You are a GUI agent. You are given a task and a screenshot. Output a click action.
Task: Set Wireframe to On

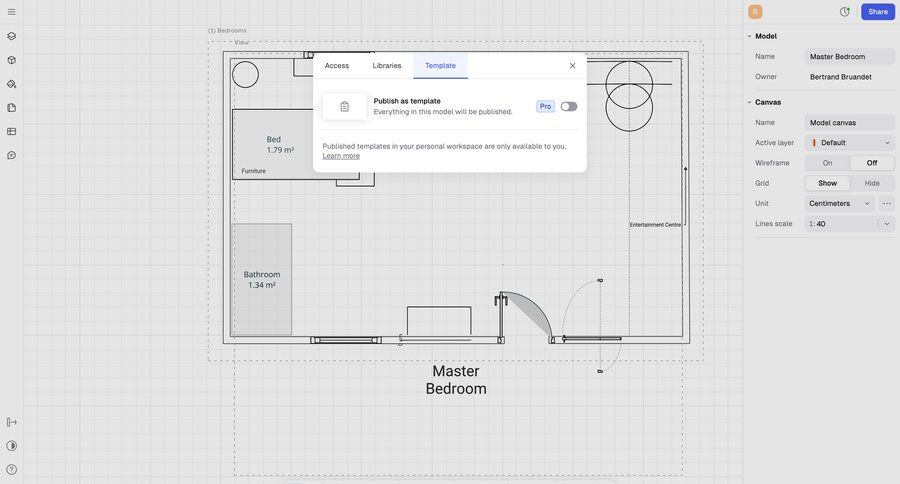[827, 163]
